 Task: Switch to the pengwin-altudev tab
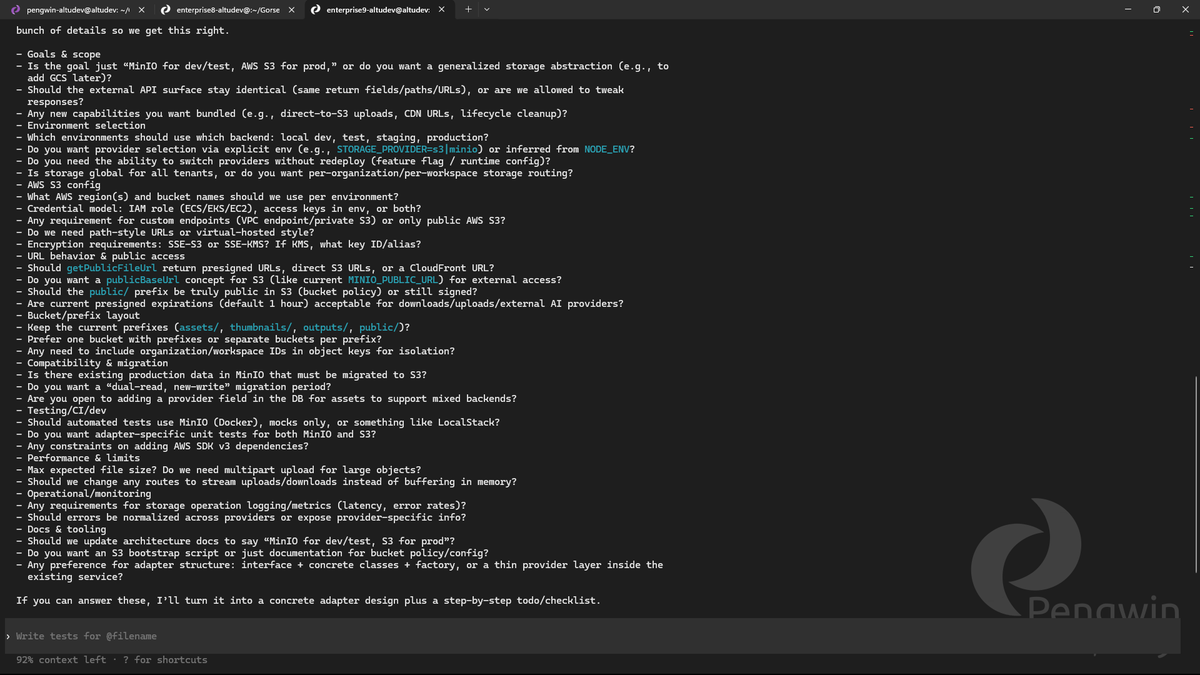click(77, 9)
